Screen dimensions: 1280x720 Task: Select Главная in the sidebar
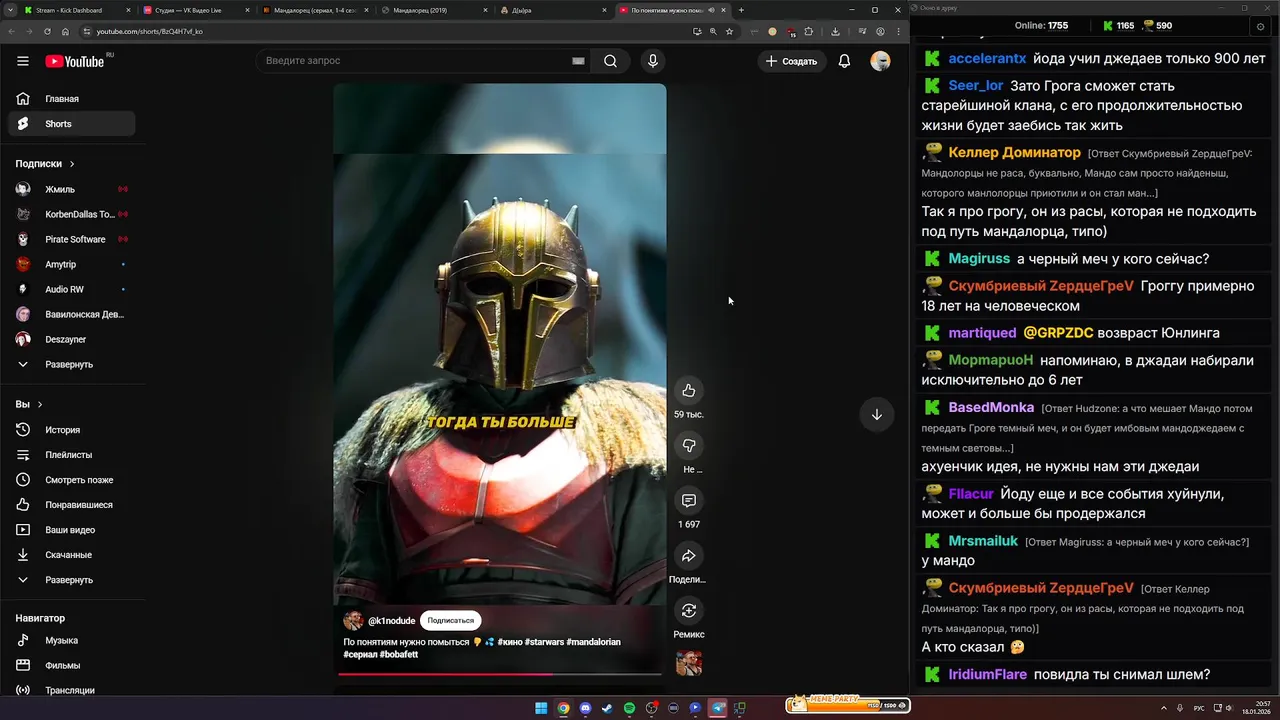70,99
